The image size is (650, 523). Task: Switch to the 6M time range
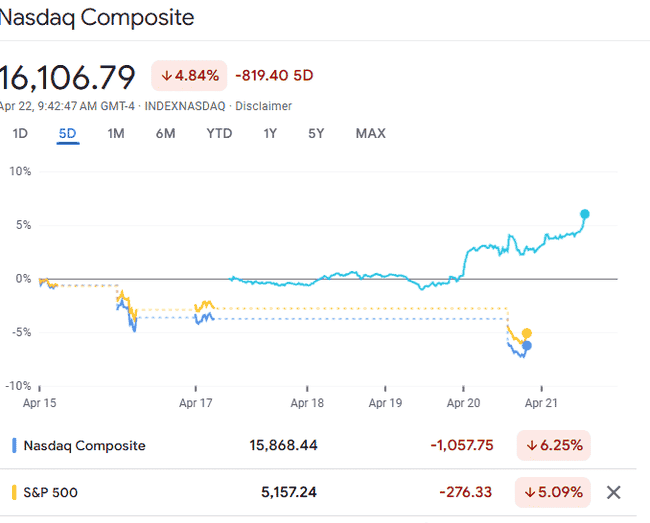pyautogui.click(x=165, y=134)
